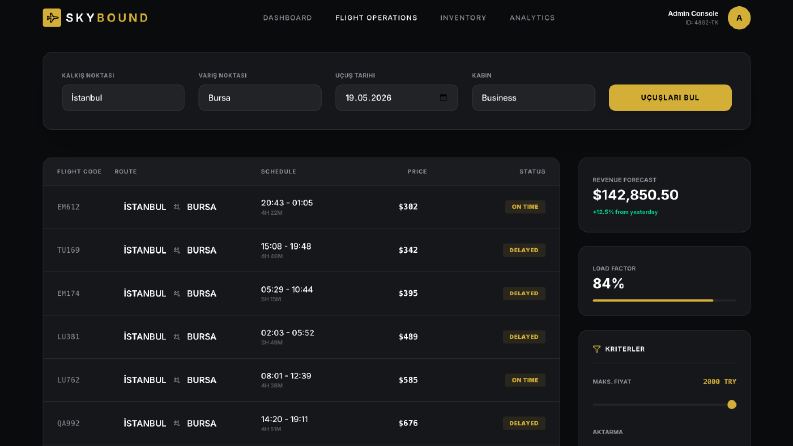Click the DELAYED badge for LU381
The height and width of the screenshot is (446, 793).
pyautogui.click(x=524, y=337)
